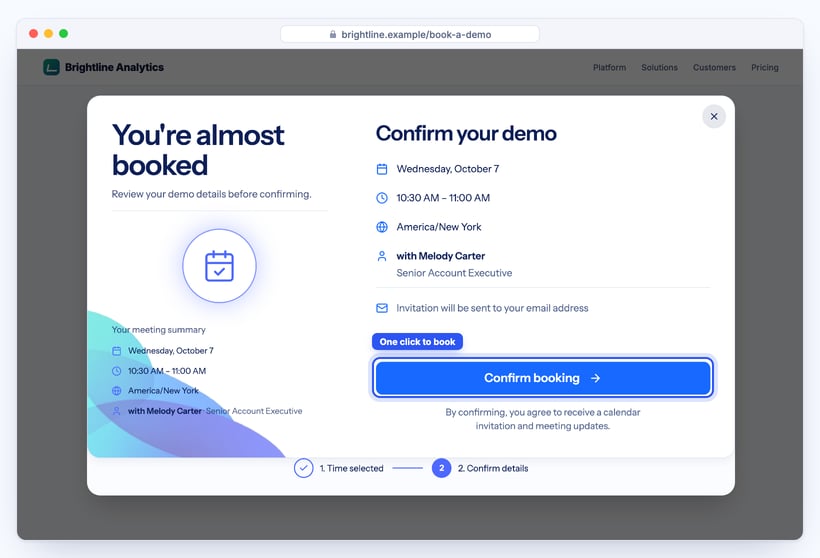Close the booking dialog with X
The image size is (820, 558).
pyautogui.click(x=714, y=116)
